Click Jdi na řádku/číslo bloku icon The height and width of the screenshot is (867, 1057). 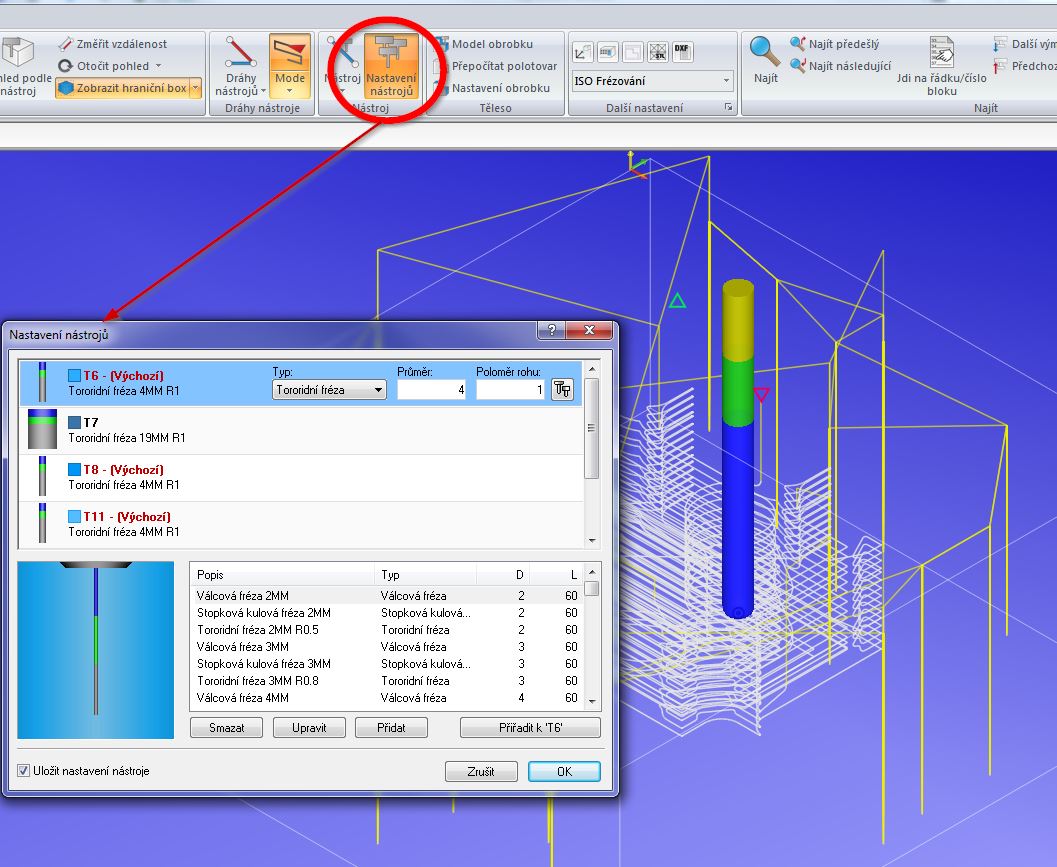tap(941, 52)
